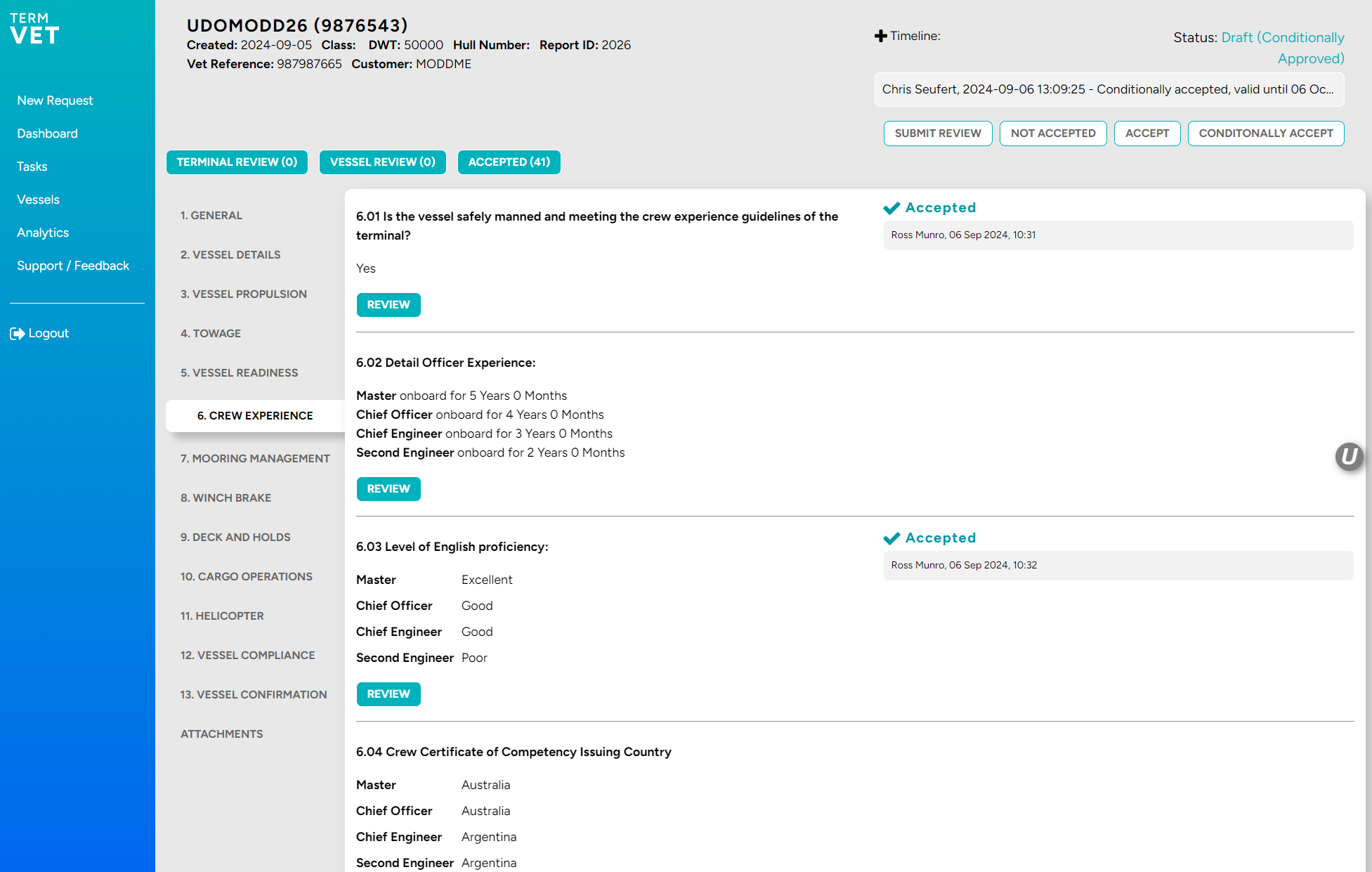Open section 11. HELICOPTER
Screen dimensions: 1372x872
pos(222,616)
